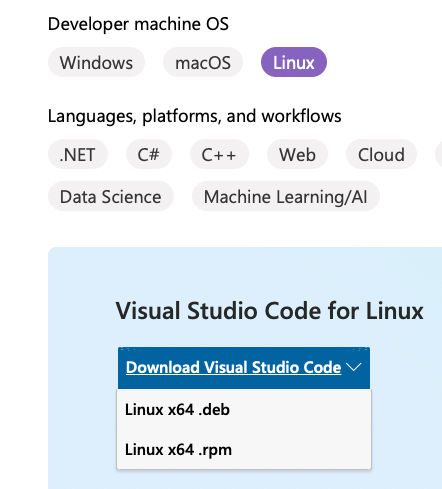Screen dimensions: 442x489
Task: Filter by C# chip
Action: point(149,154)
